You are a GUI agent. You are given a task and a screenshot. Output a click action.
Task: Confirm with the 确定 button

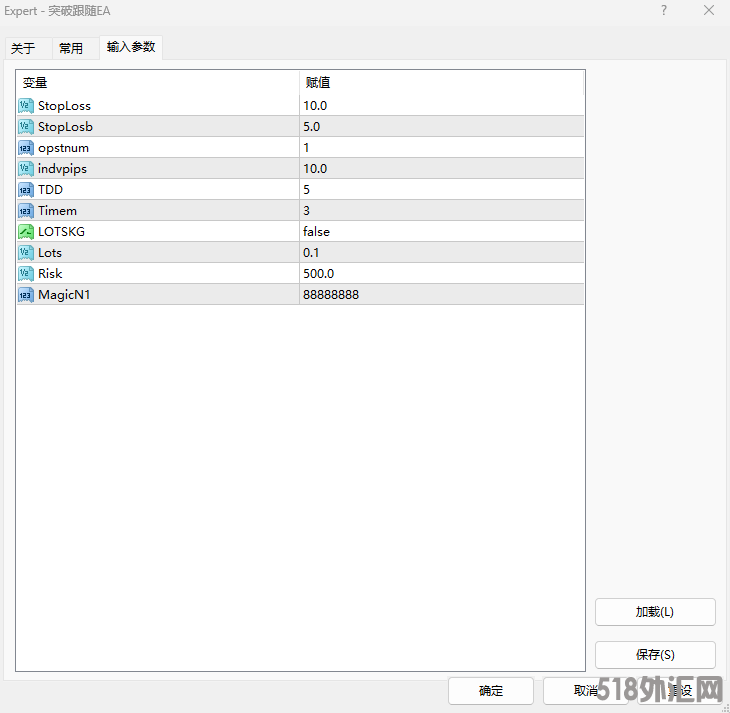tap(491, 691)
